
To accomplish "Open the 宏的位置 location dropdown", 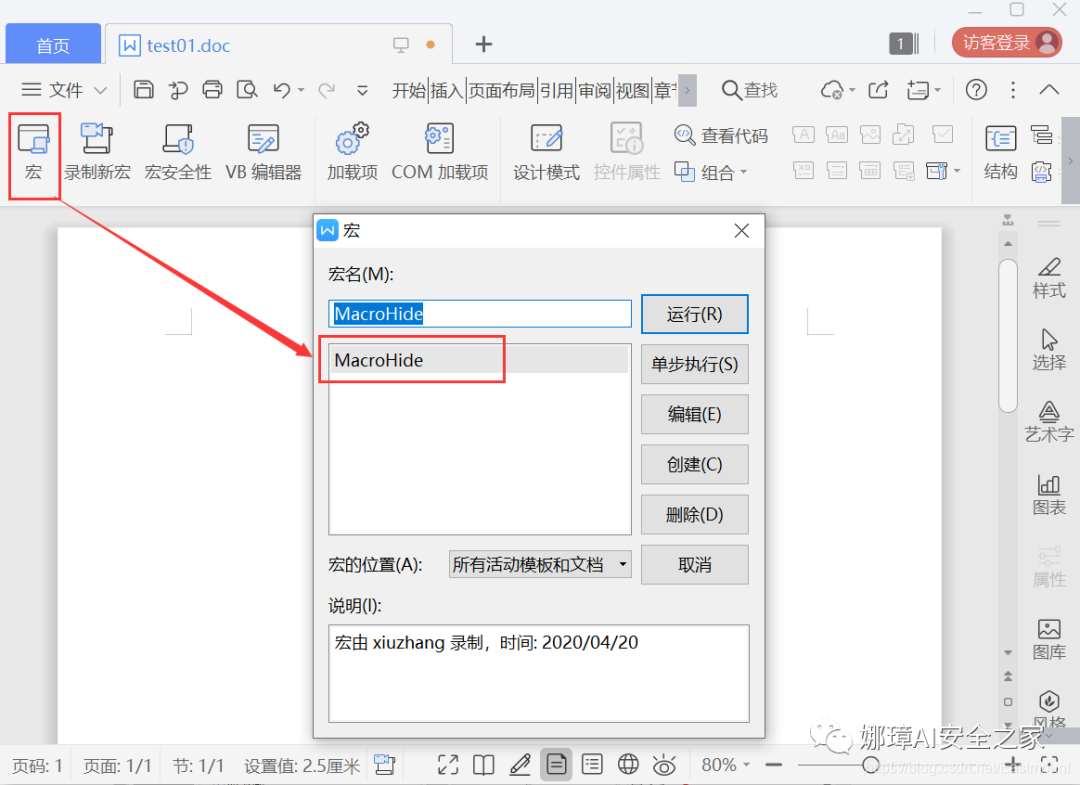I will coord(540,565).
